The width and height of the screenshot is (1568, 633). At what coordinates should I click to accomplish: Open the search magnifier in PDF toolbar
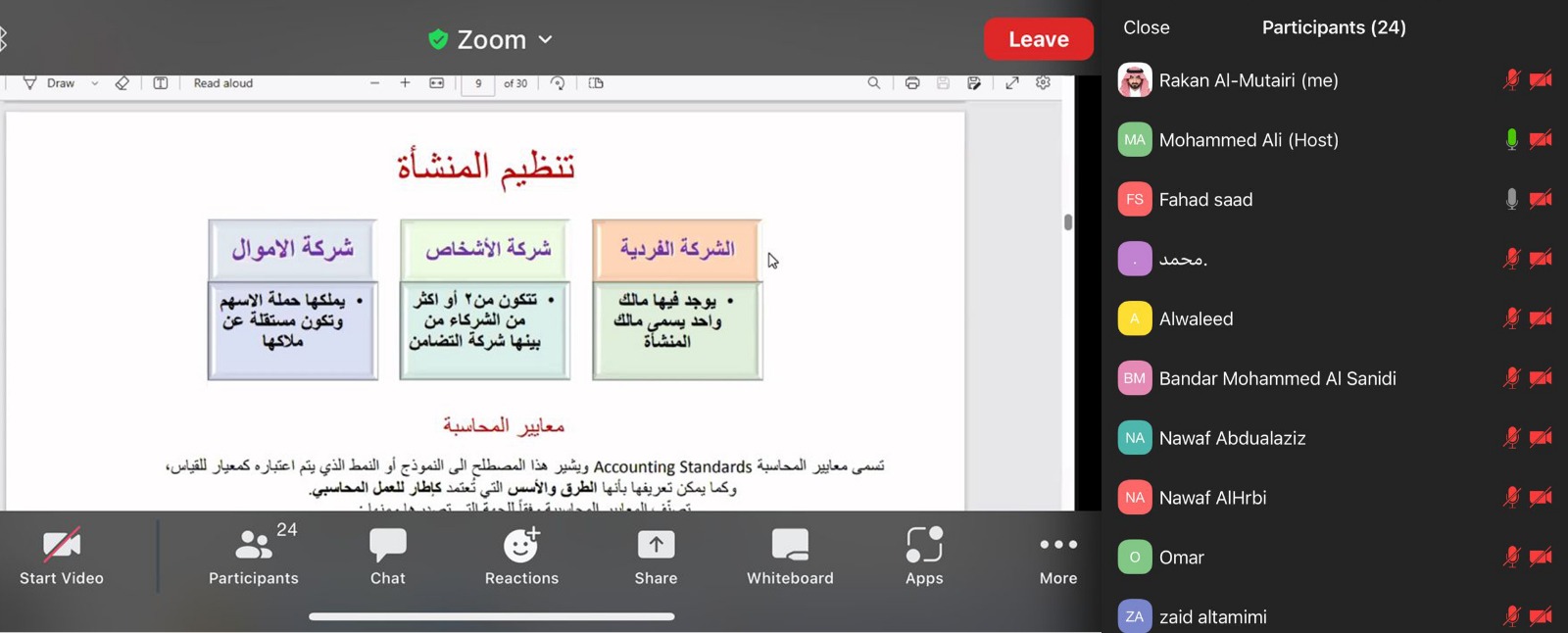tap(873, 84)
